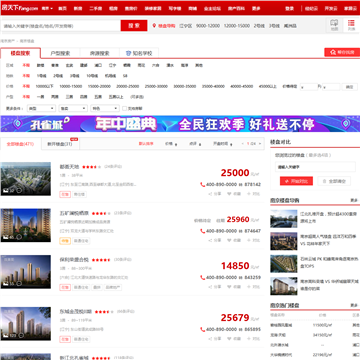Viewport: 360px width, 360px height.
Task: Click phone icon beside 400-890-0000 转 874647
Action: pyautogui.click(x=202, y=231)
